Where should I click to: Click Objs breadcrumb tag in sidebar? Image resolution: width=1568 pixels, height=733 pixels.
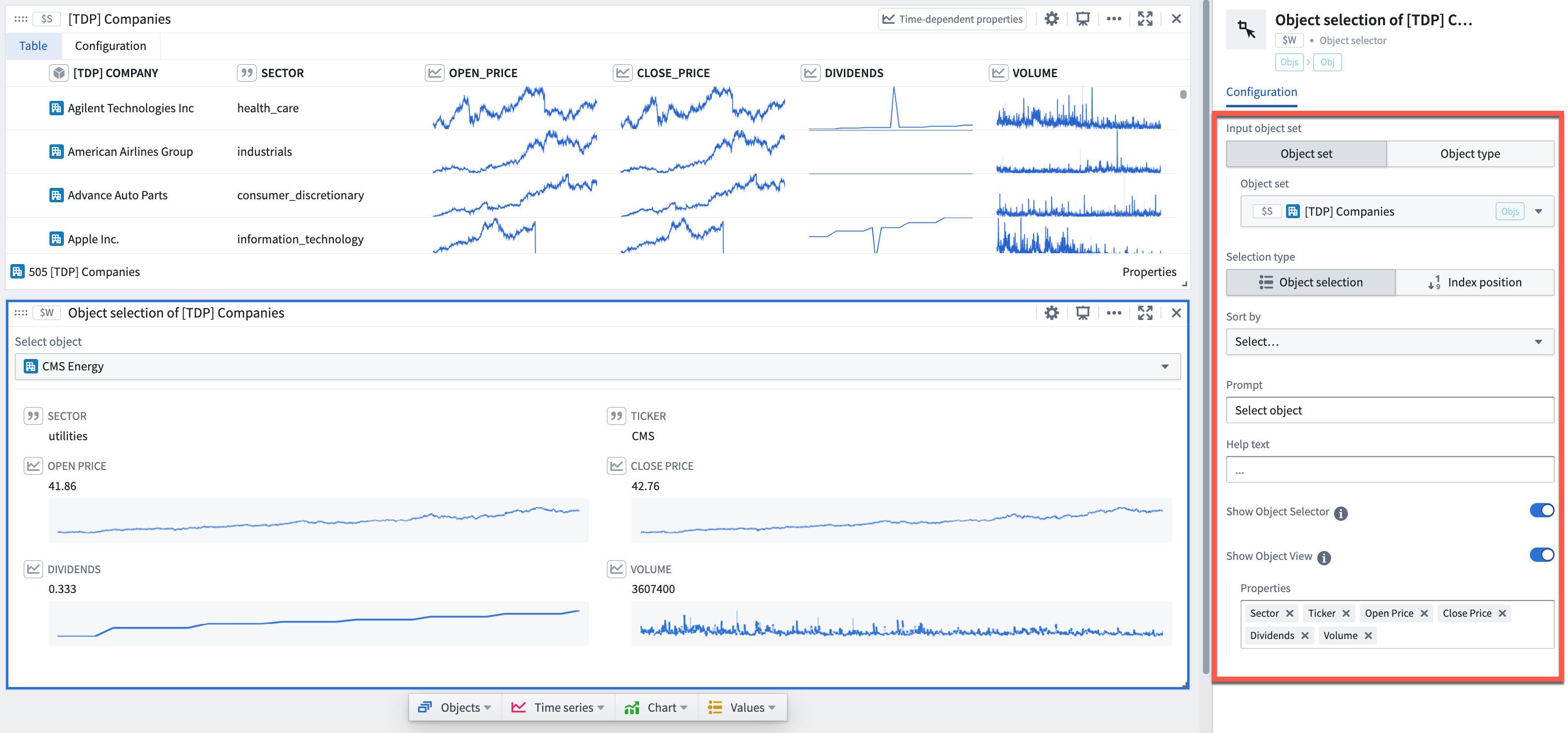tap(1289, 62)
